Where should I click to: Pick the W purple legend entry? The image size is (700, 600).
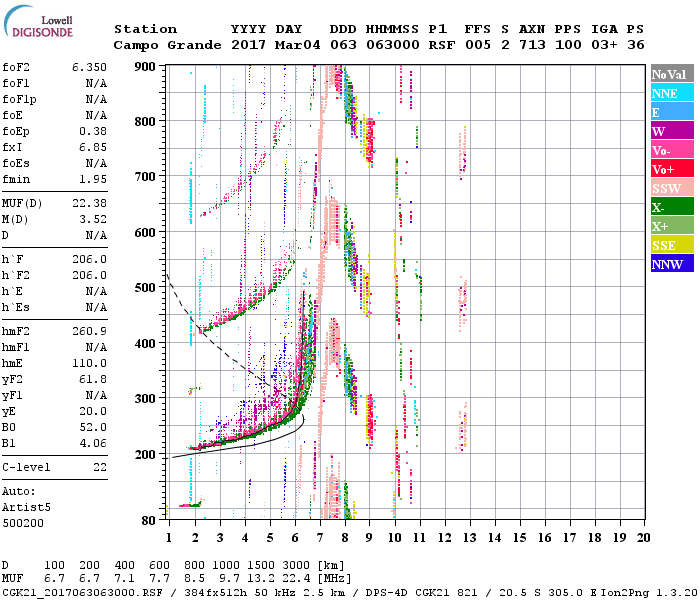[x=671, y=131]
